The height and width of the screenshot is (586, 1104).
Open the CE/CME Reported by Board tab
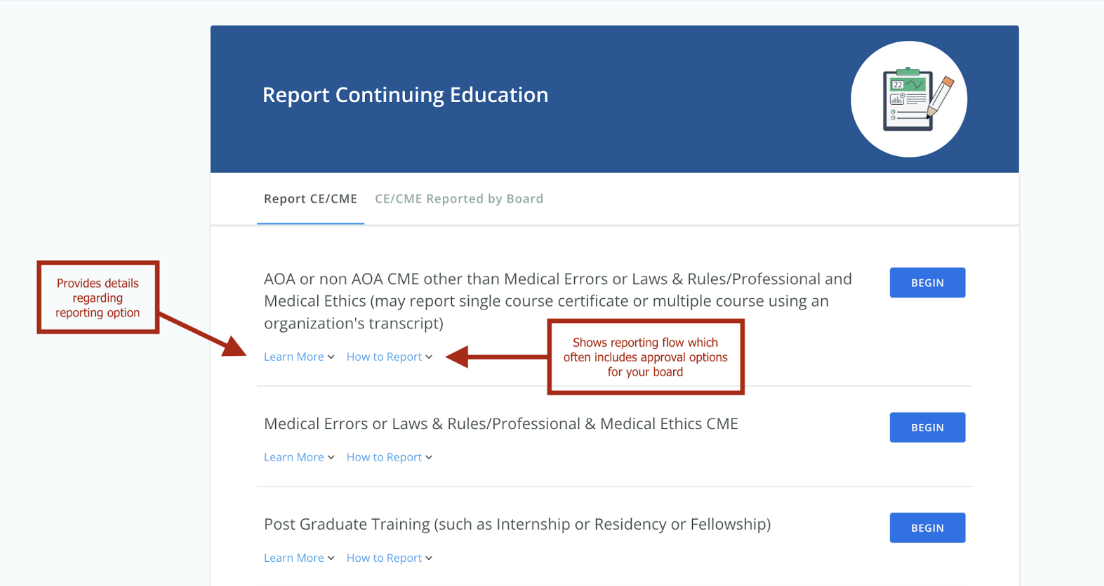(x=459, y=199)
